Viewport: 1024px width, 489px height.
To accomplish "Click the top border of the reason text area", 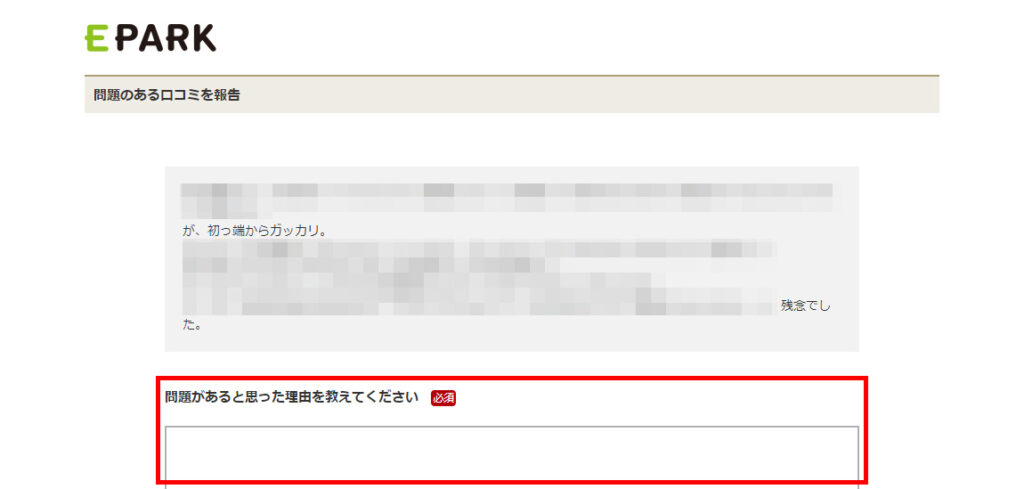I will coord(512,427).
